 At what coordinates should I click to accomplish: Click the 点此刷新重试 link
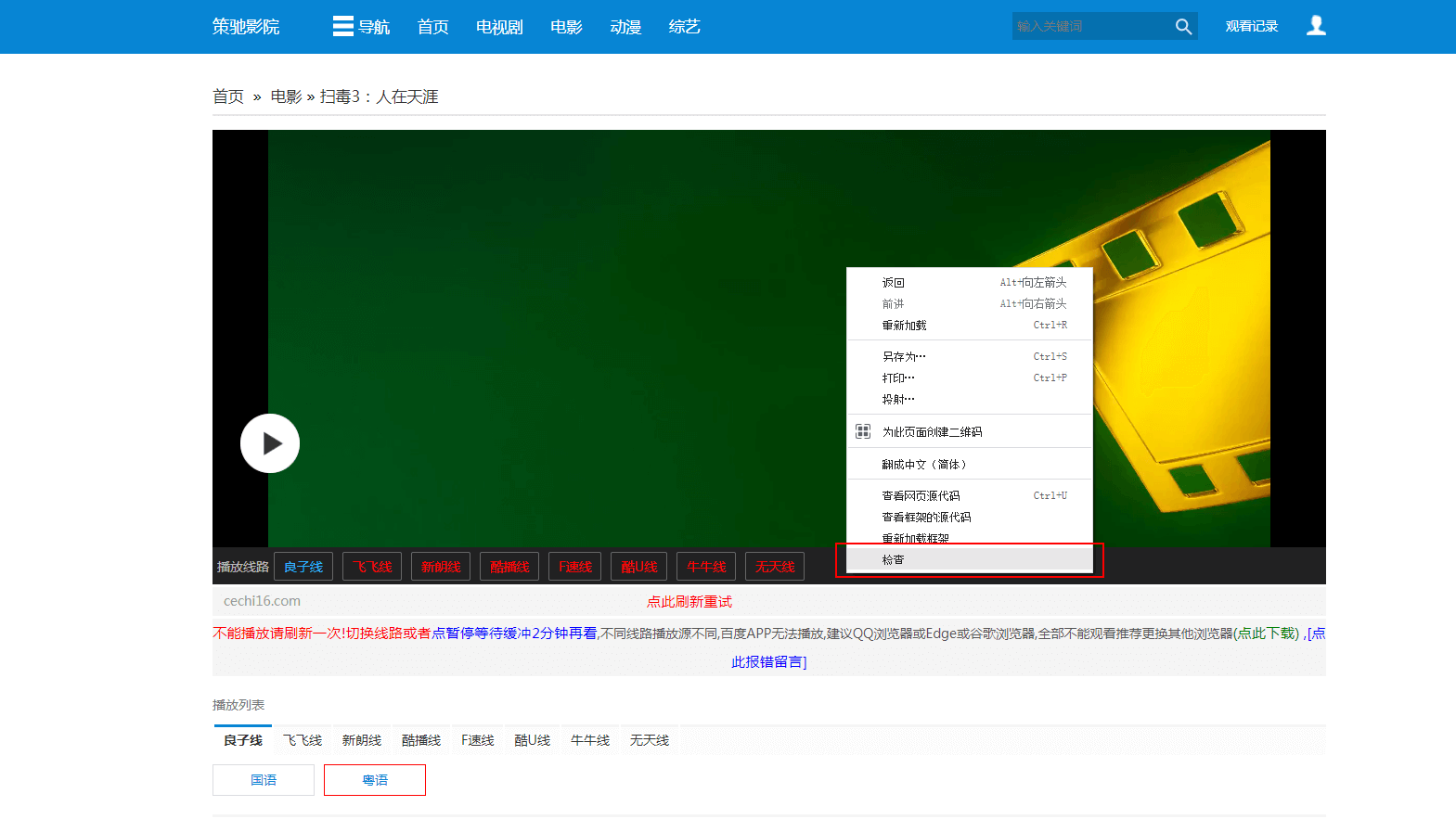[689, 602]
